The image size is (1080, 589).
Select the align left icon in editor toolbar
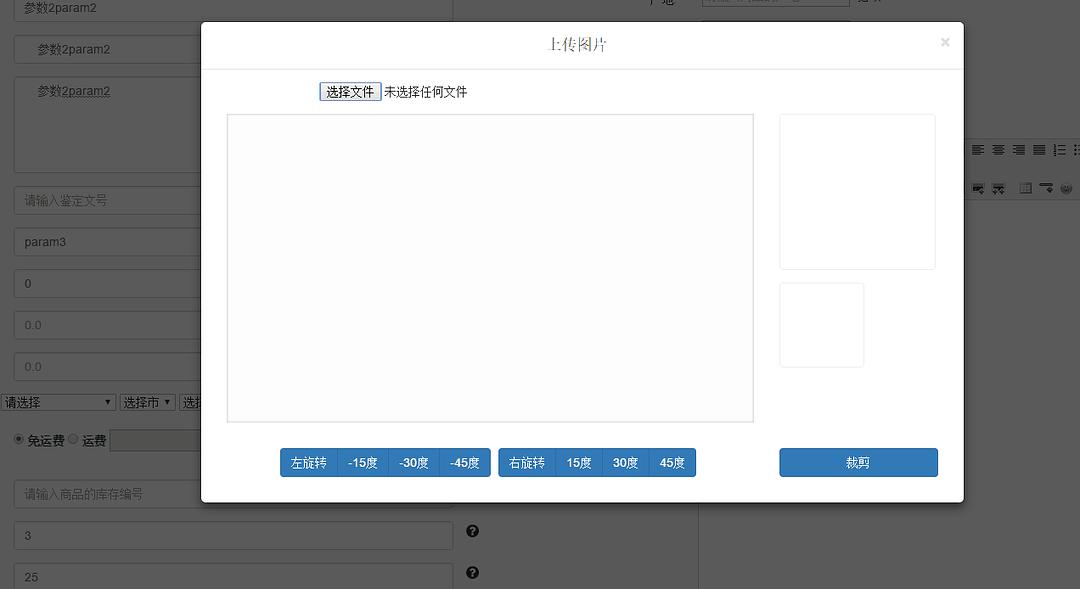977,150
